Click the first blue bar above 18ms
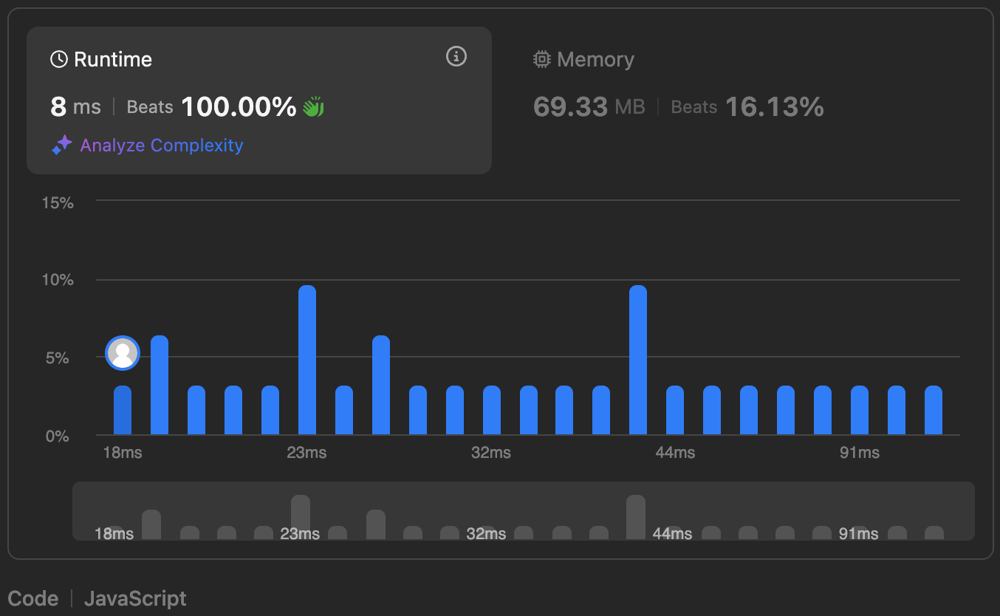1000x616 pixels. [122, 410]
